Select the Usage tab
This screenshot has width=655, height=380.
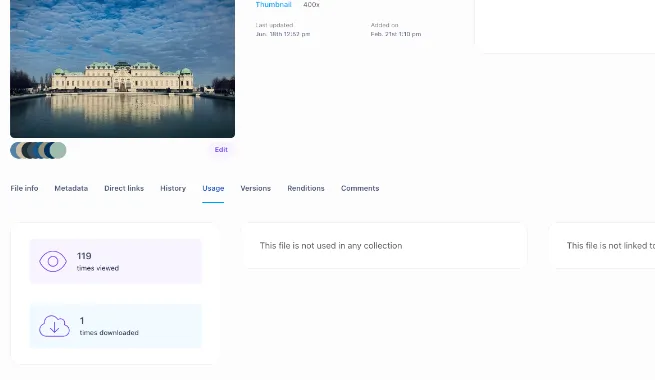(x=213, y=188)
